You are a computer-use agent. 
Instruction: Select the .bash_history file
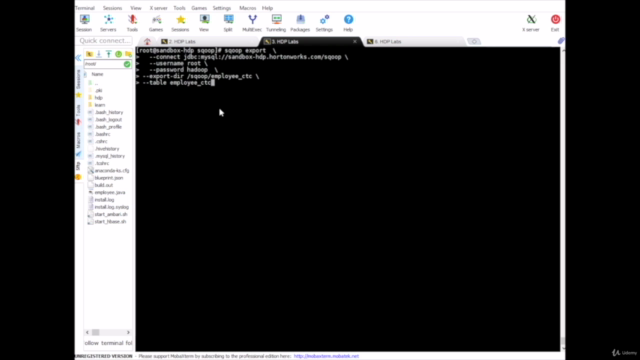pos(109,112)
